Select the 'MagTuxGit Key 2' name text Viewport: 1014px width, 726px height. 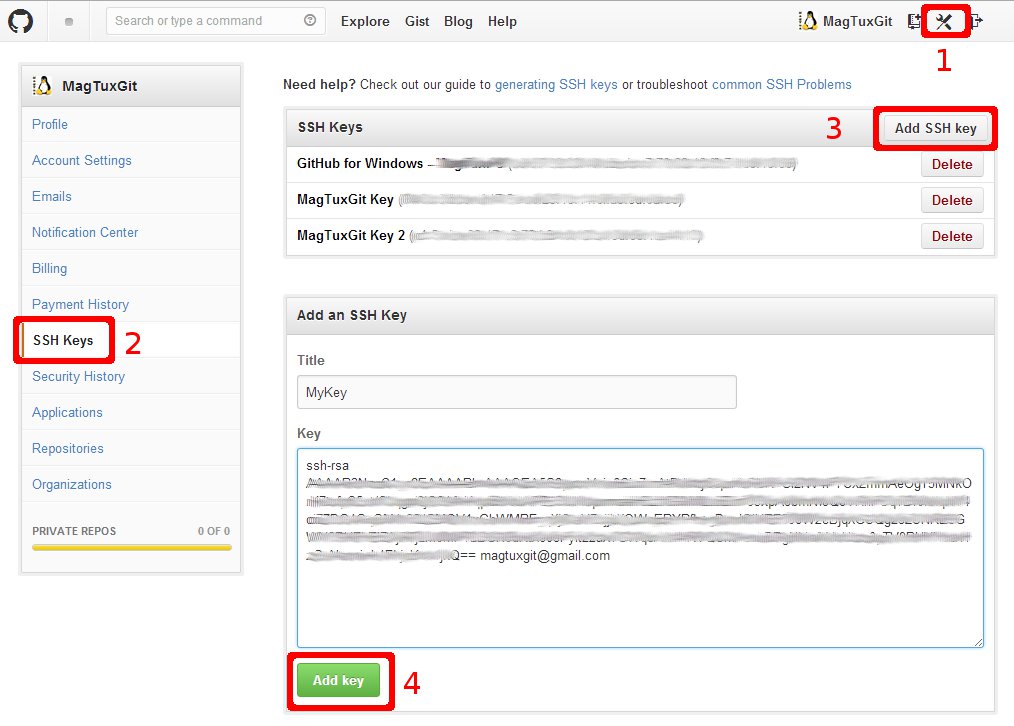tap(351, 235)
